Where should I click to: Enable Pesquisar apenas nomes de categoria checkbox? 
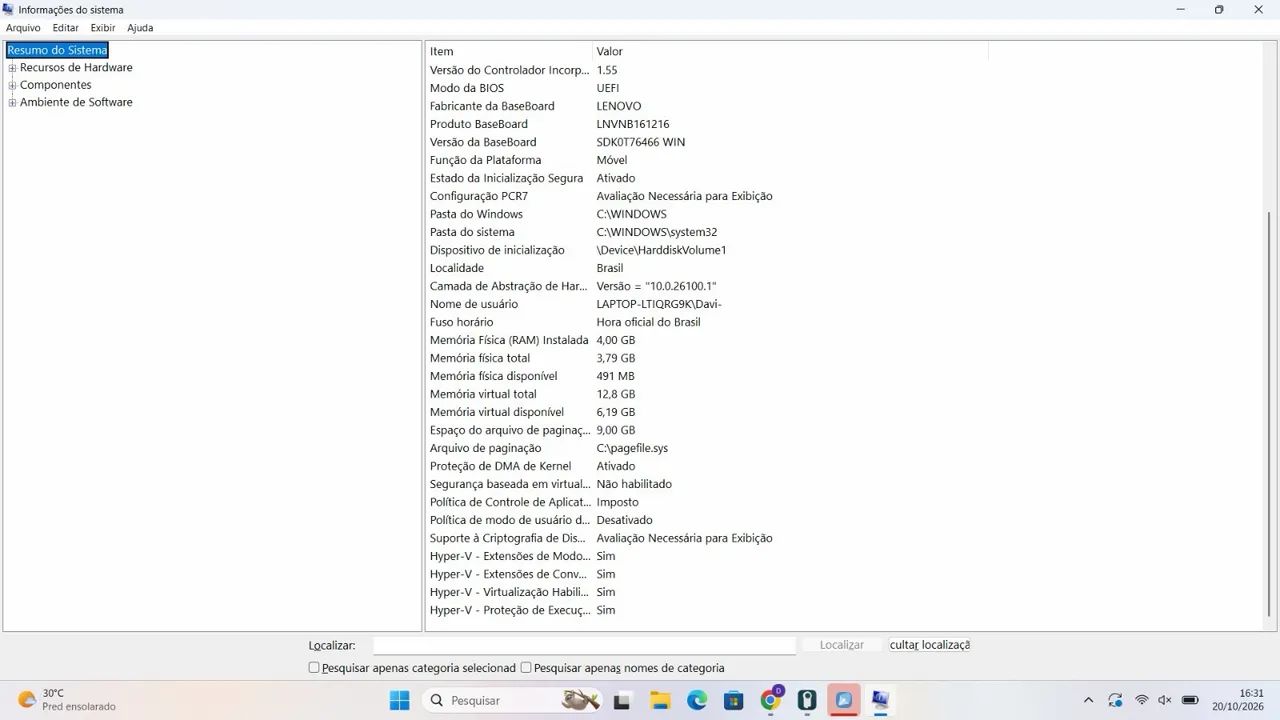click(x=526, y=667)
